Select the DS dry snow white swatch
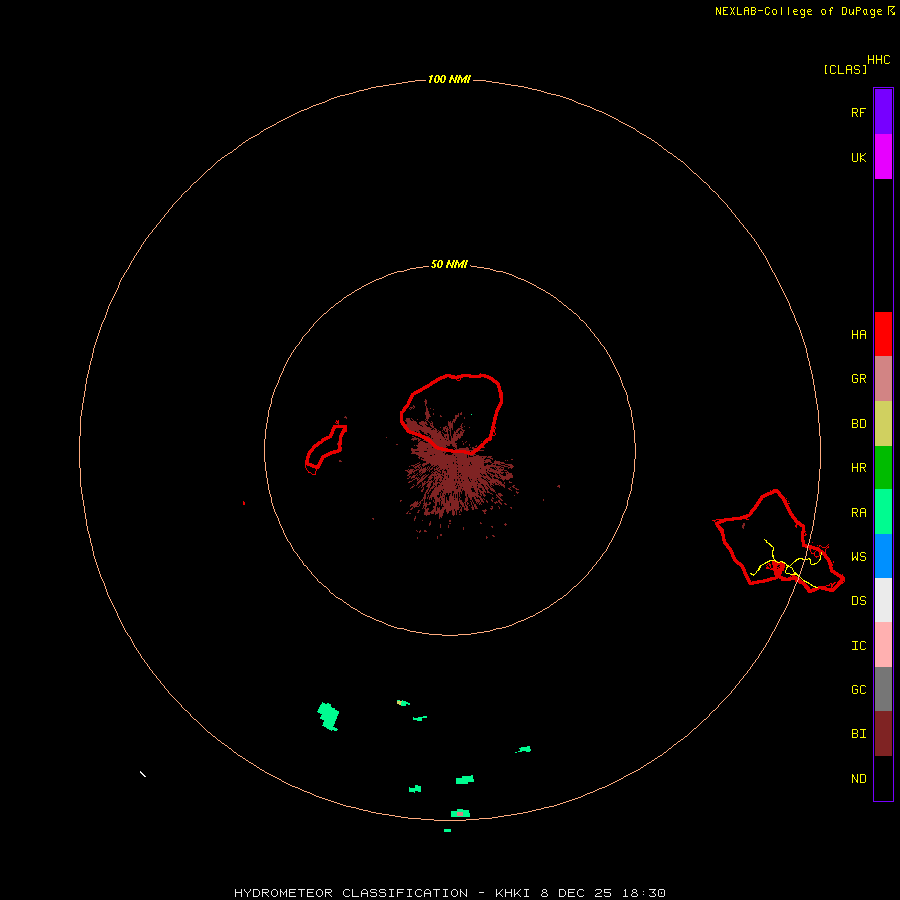 pos(883,600)
